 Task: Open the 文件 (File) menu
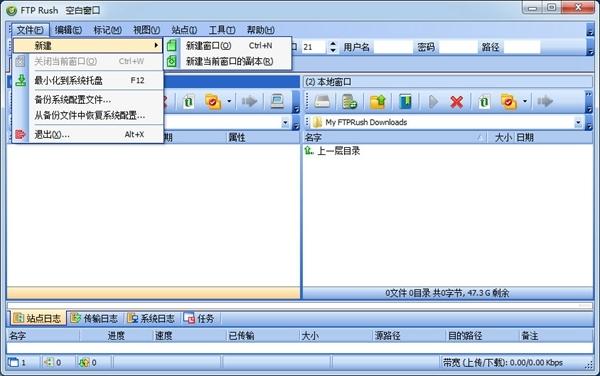[x=30, y=30]
